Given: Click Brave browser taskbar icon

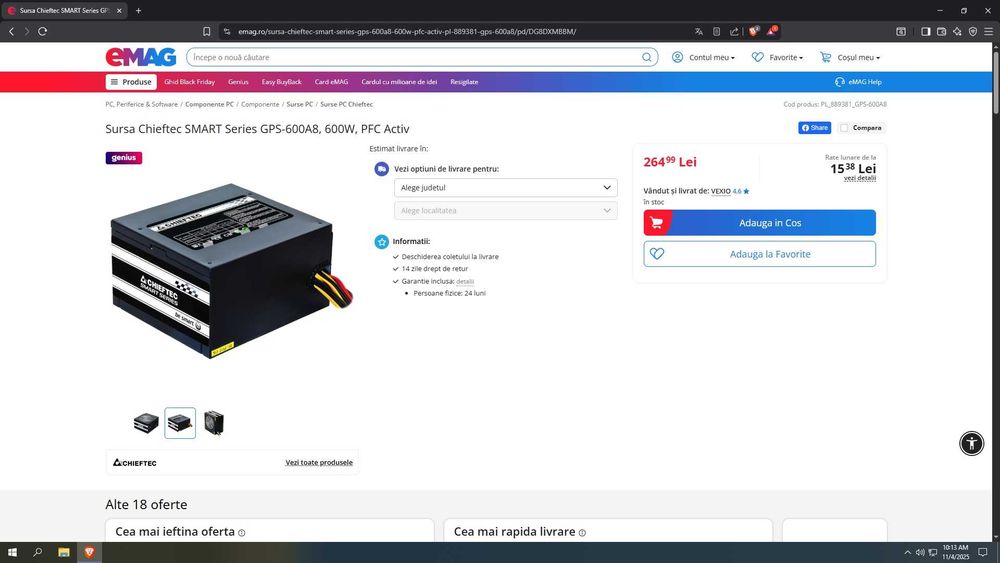Looking at the screenshot, I should pyautogui.click(x=89, y=552).
